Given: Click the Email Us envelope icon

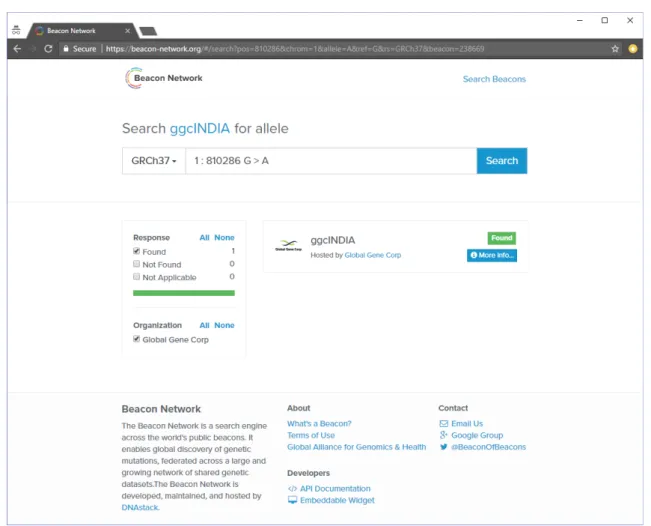Looking at the screenshot, I should (x=443, y=423).
